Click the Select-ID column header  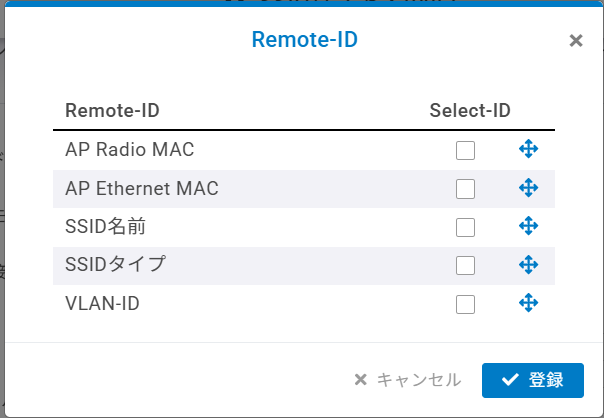tap(470, 110)
